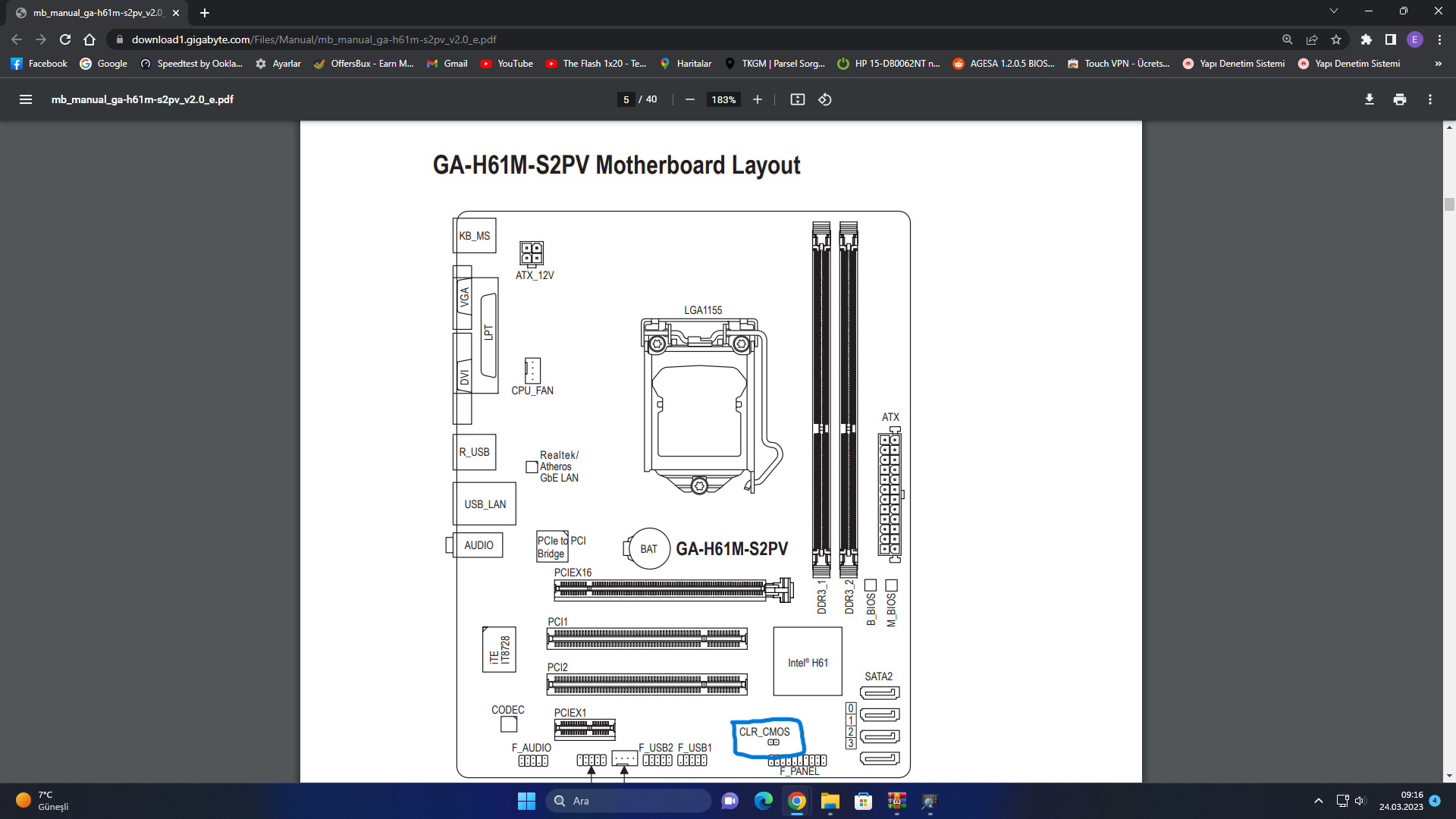1456x819 pixels.
Task: Open the Haritalar bookmark
Action: point(686,64)
